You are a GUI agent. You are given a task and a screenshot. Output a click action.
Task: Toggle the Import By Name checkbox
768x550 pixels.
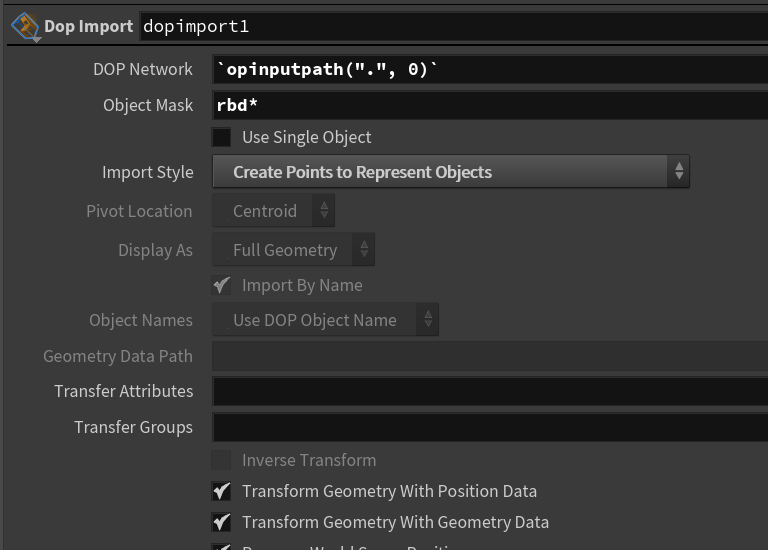tap(221, 285)
